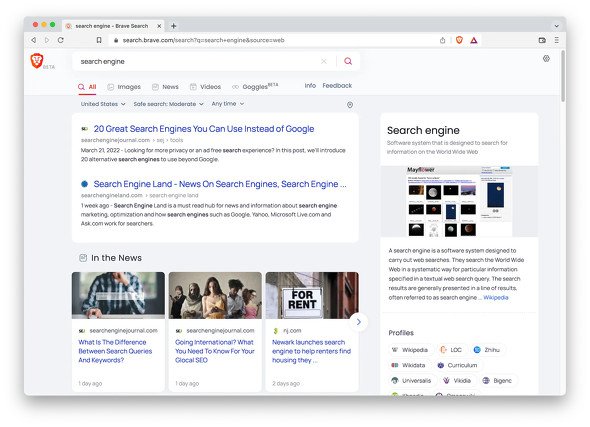The width and height of the screenshot is (590, 427).
Task: Click the magnifier search submit icon
Action: (348, 61)
